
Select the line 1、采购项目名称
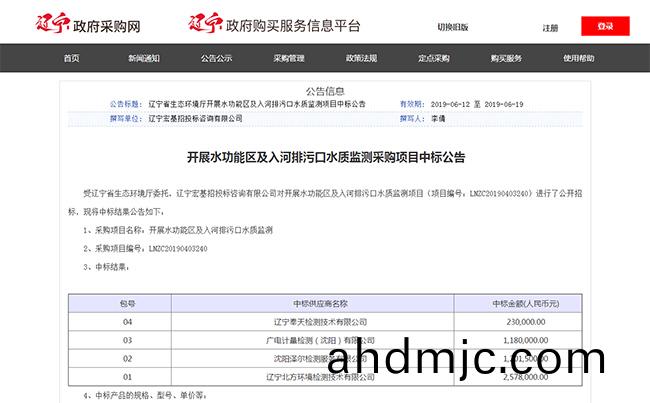coord(178,231)
